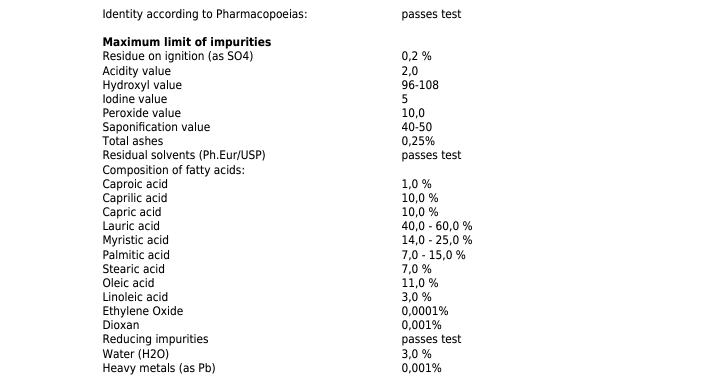
Task: Click the Oleic acid 11,0 % value
Action: (420, 283)
